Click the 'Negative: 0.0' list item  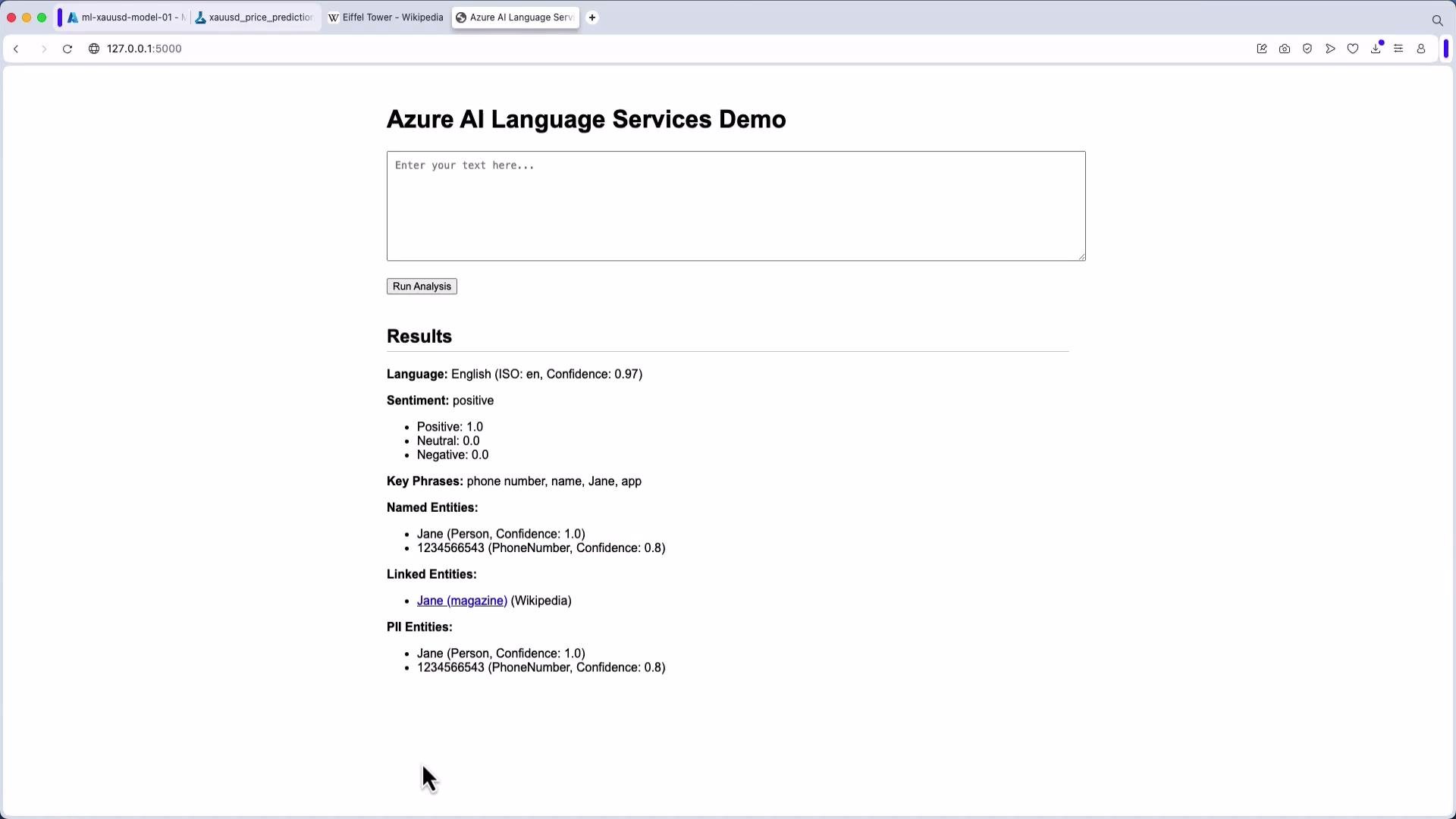(453, 455)
